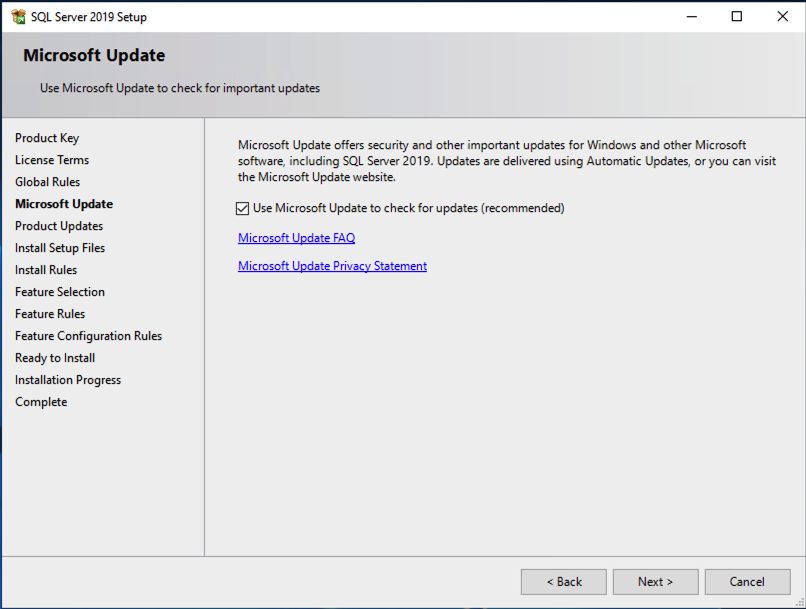Select the Product Key step
The height and width of the screenshot is (609, 806).
point(46,137)
